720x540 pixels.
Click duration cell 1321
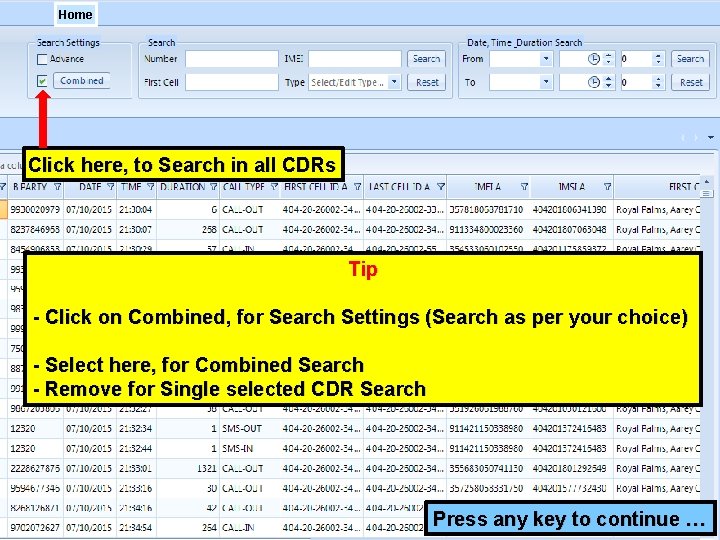pos(188,468)
